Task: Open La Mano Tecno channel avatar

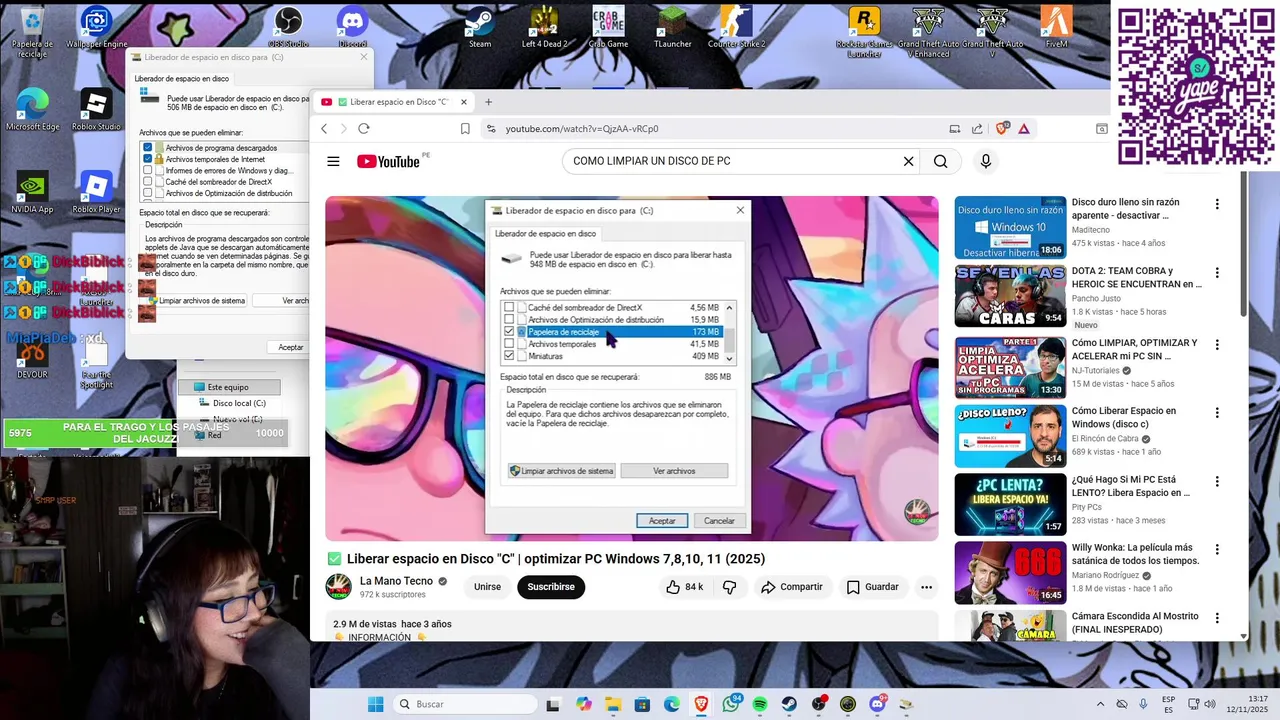Action: 339,587
